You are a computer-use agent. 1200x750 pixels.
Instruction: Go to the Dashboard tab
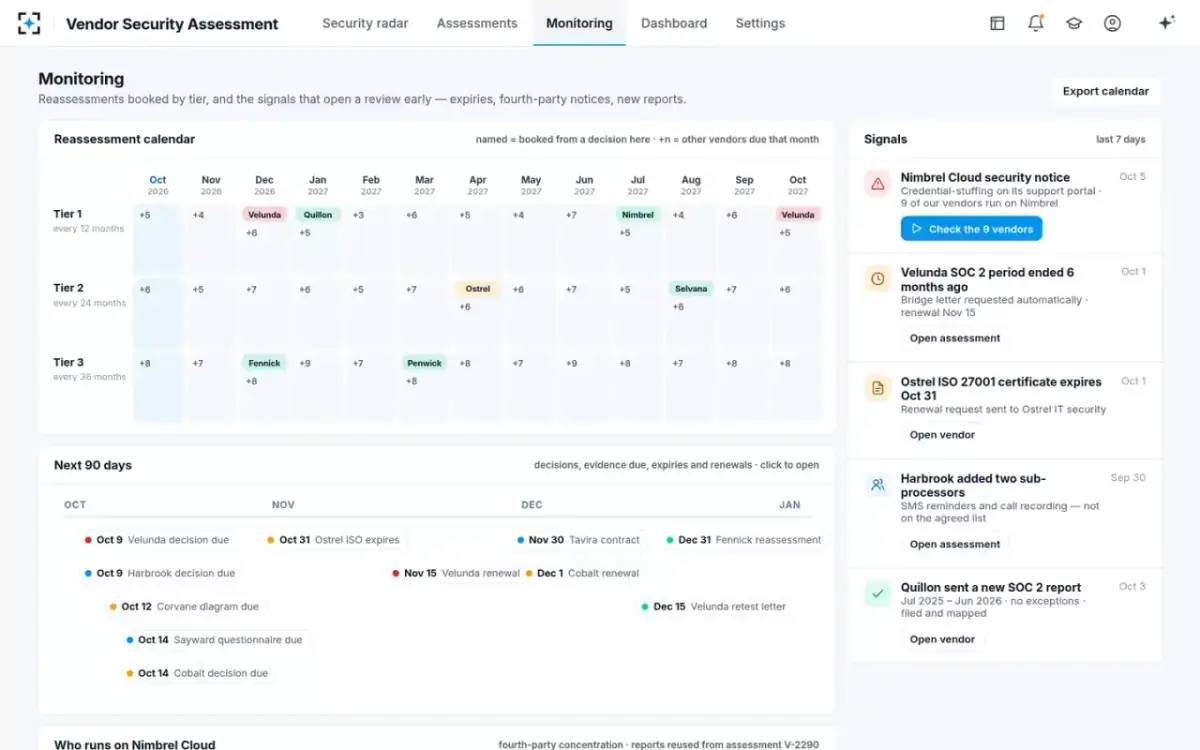tap(674, 23)
